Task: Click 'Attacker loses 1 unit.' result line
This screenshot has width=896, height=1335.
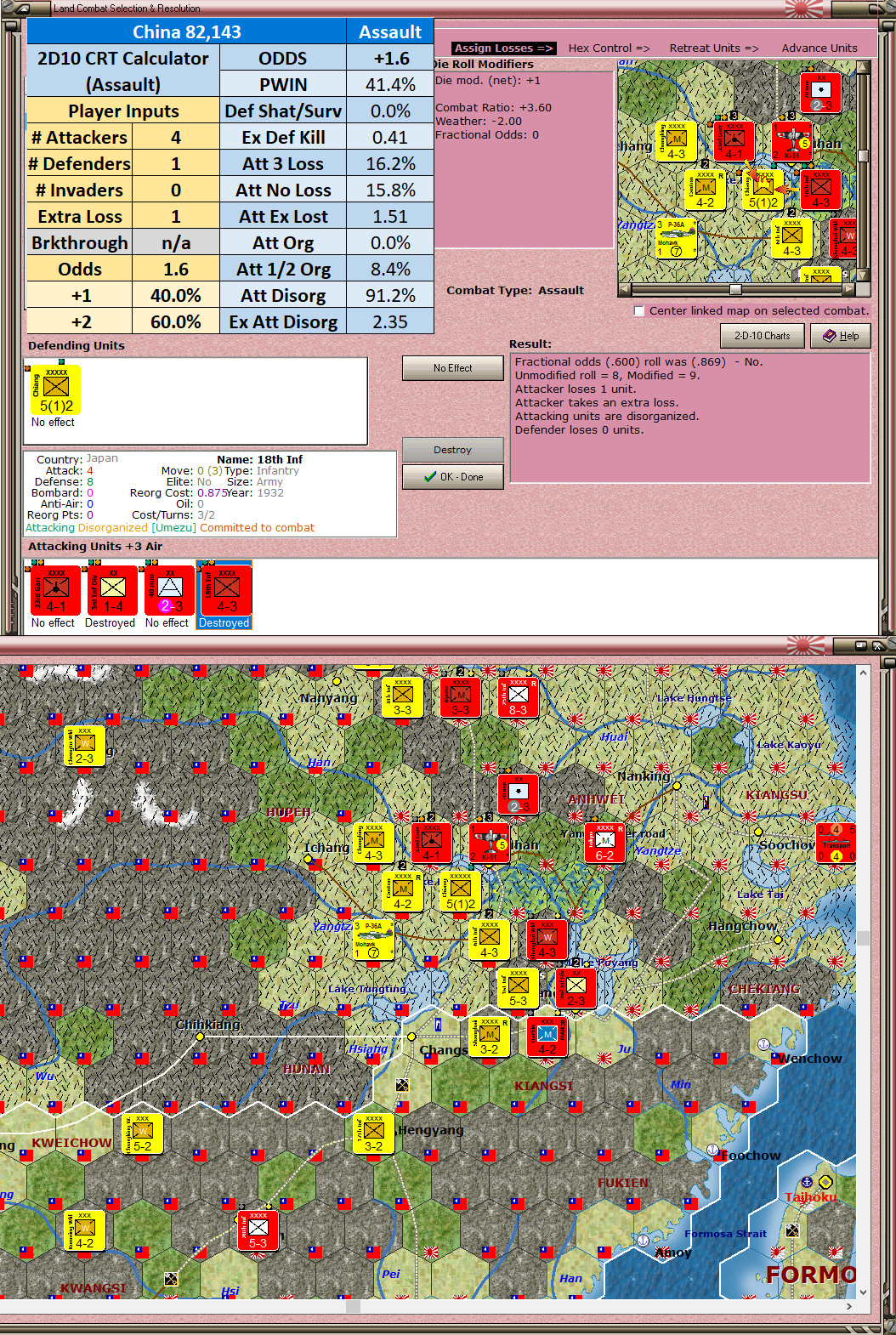Action: (576, 389)
